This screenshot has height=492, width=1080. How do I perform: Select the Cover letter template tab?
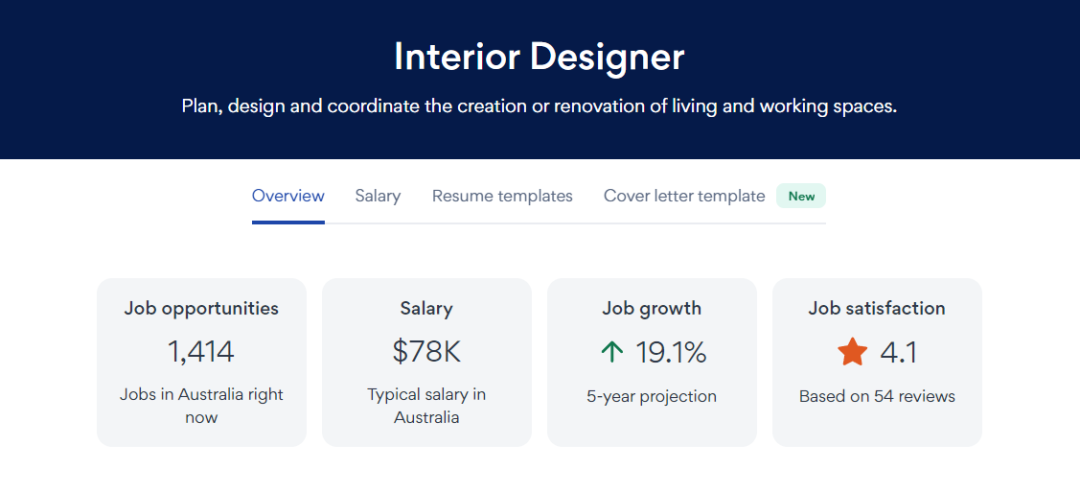[x=684, y=196]
